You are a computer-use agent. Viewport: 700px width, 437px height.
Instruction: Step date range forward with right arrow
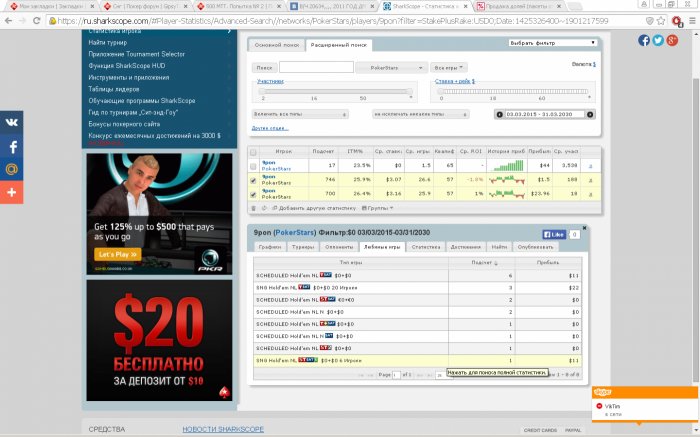click(590, 114)
